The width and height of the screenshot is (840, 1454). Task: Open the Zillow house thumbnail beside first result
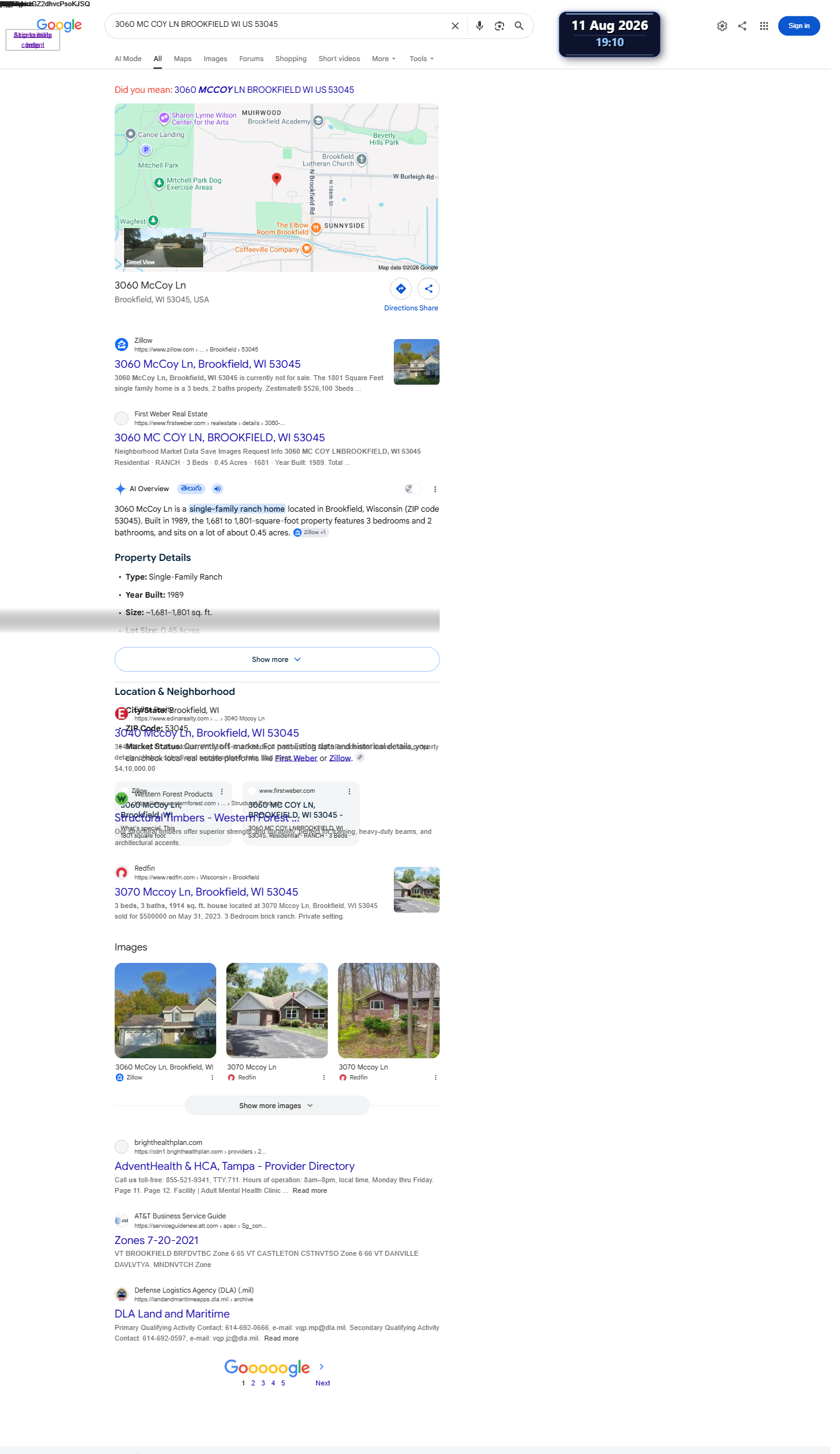click(x=417, y=362)
